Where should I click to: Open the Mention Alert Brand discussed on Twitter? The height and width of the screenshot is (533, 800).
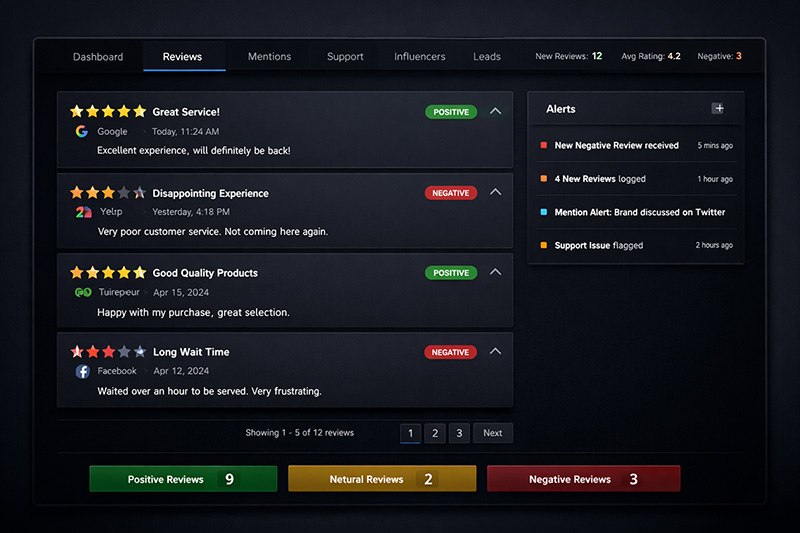tap(636, 212)
